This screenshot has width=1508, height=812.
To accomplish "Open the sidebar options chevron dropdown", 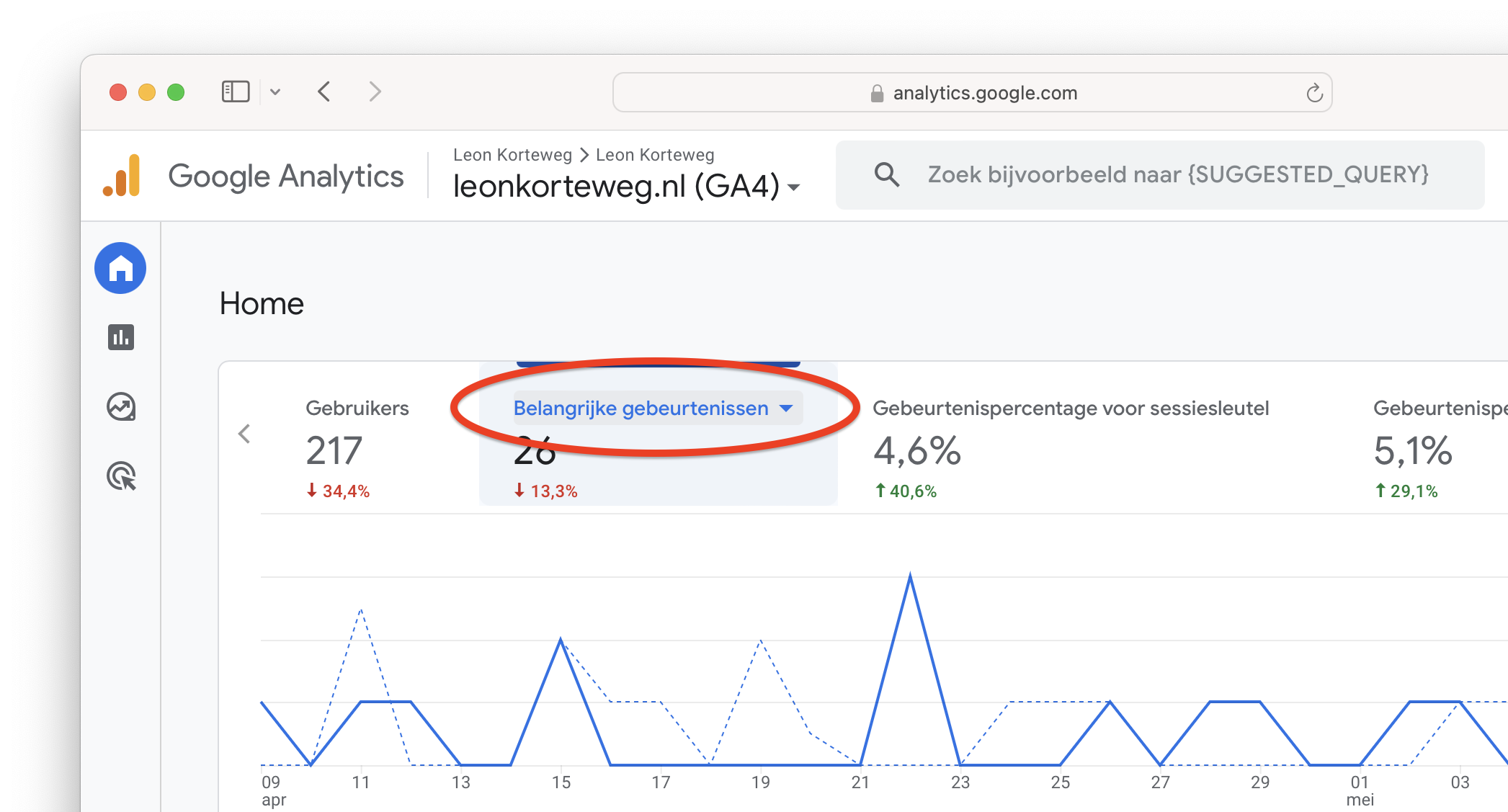I will pyautogui.click(x=275, y=92).
